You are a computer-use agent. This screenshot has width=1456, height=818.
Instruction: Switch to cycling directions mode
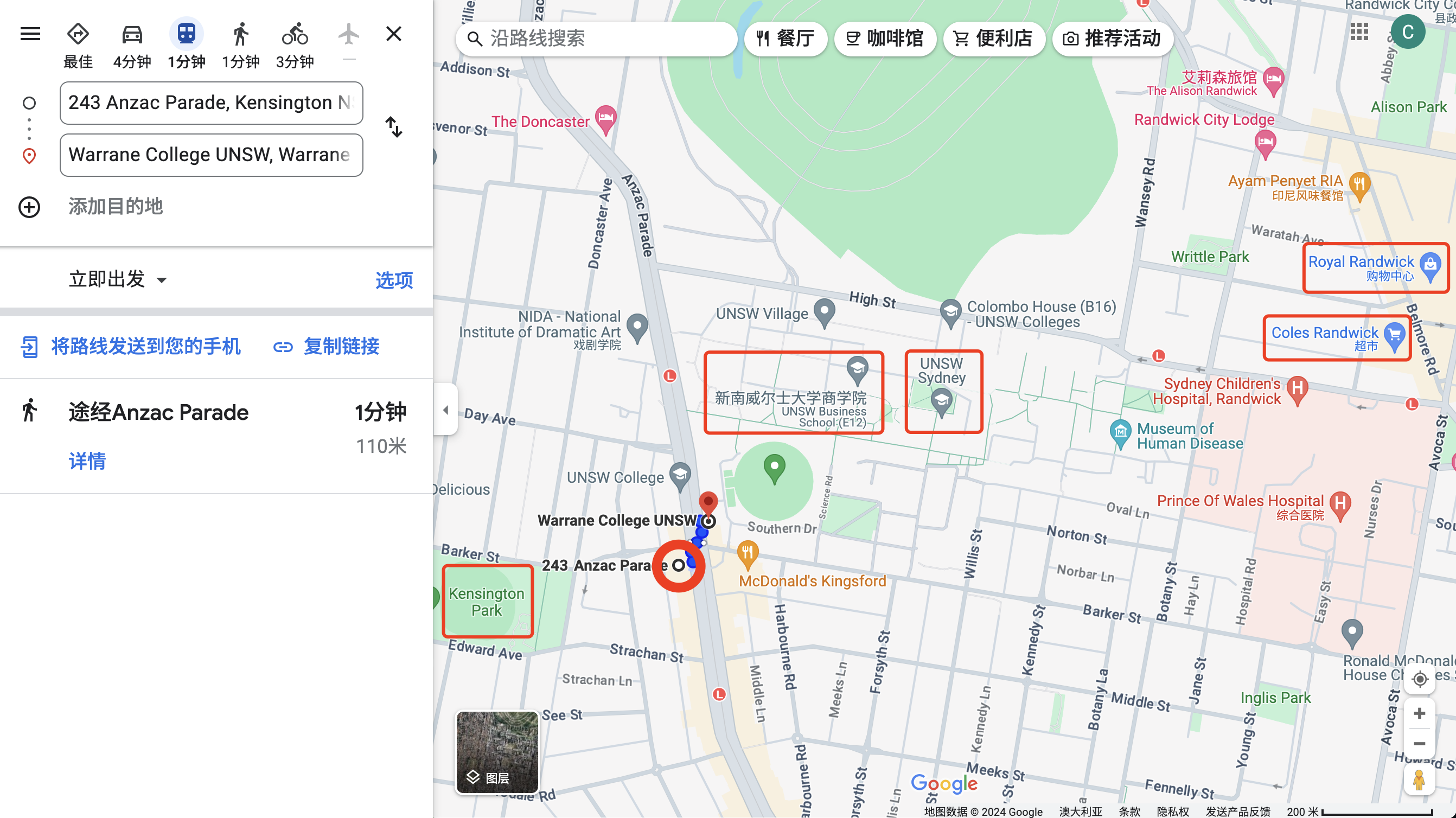[x=295, y=35]
